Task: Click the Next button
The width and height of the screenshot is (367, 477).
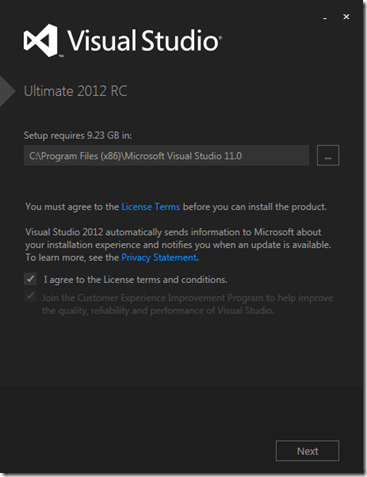Action: [x=307, y=451]
